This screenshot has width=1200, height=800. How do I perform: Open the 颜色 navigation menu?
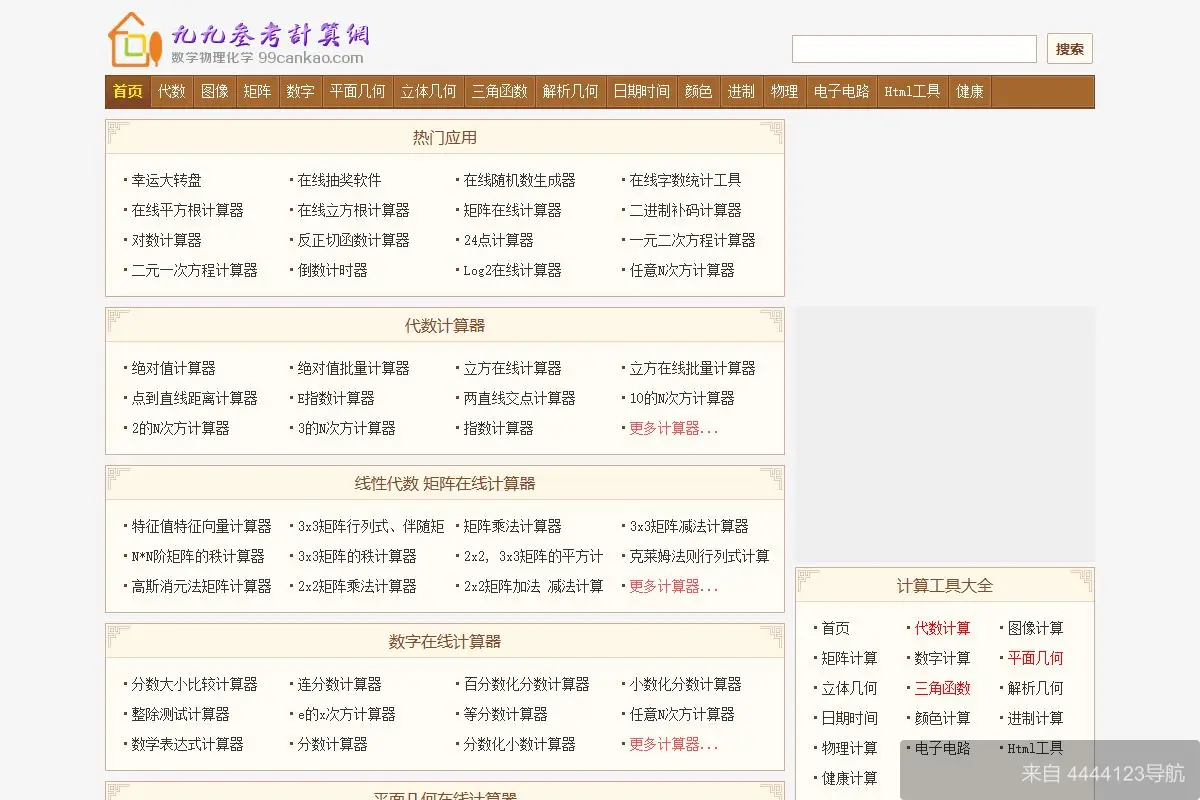(697, 91)
